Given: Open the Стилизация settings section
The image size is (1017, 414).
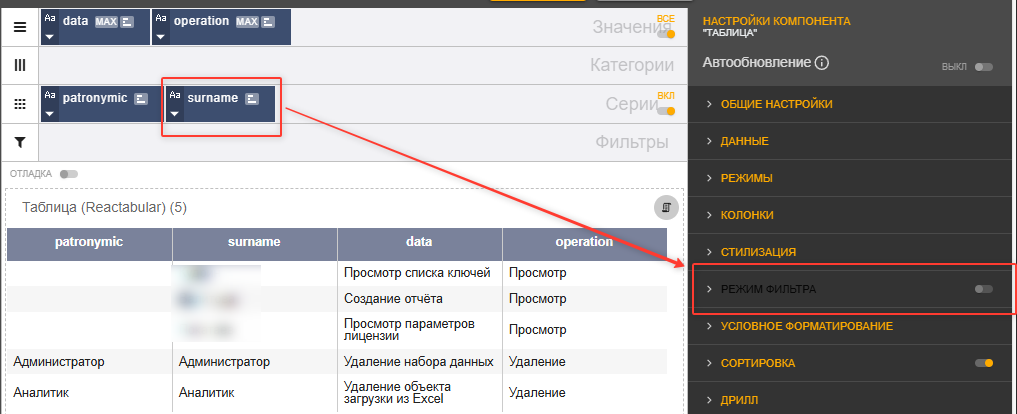Looking at the screenshot, I should click(759, 252).
